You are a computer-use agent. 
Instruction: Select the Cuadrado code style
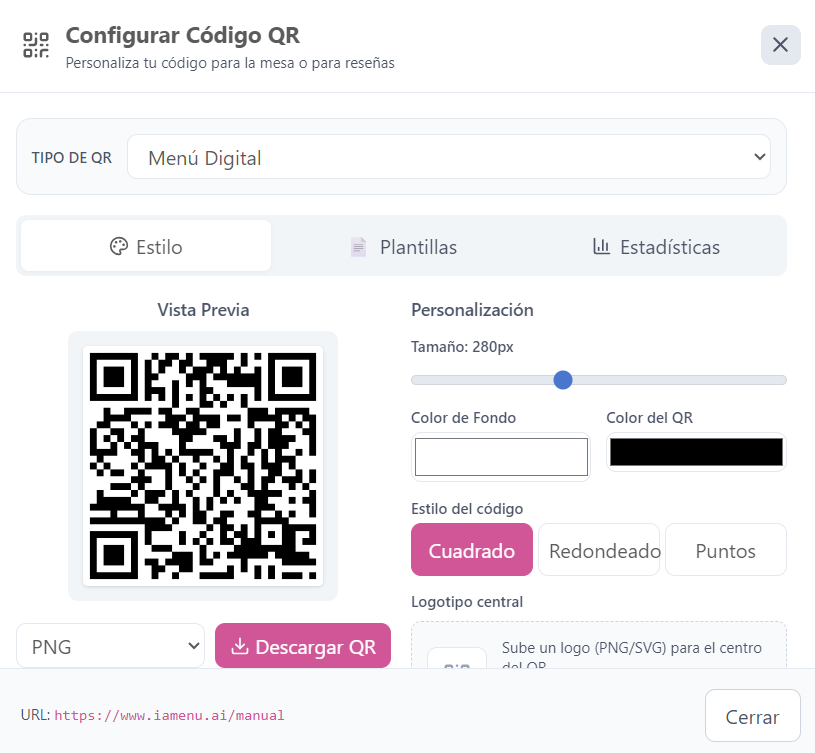471,550
